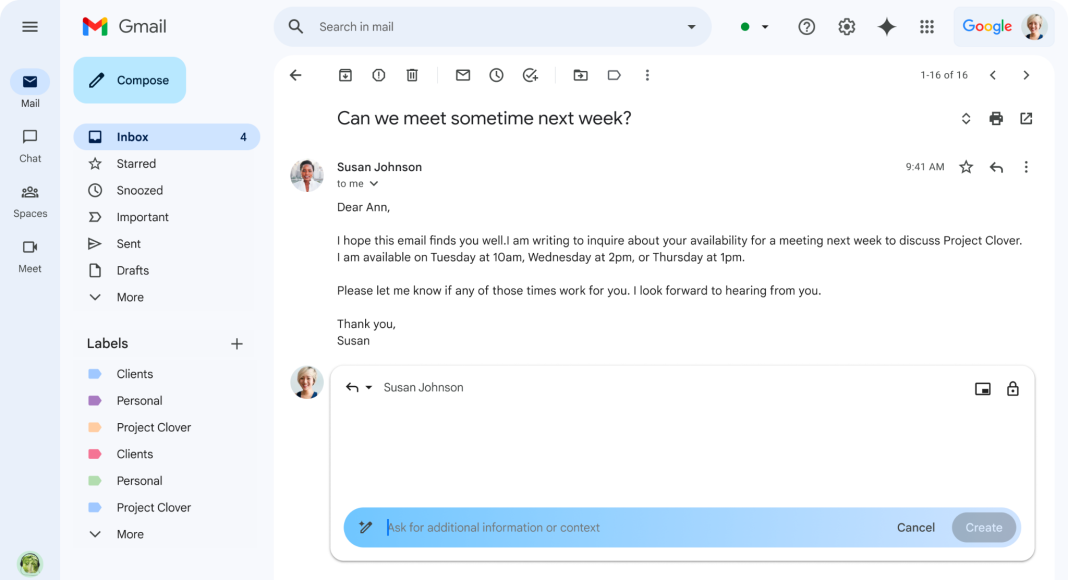Add this email to Tasks
This screenshot has width=1068, height=580.
tap(530, 75)
